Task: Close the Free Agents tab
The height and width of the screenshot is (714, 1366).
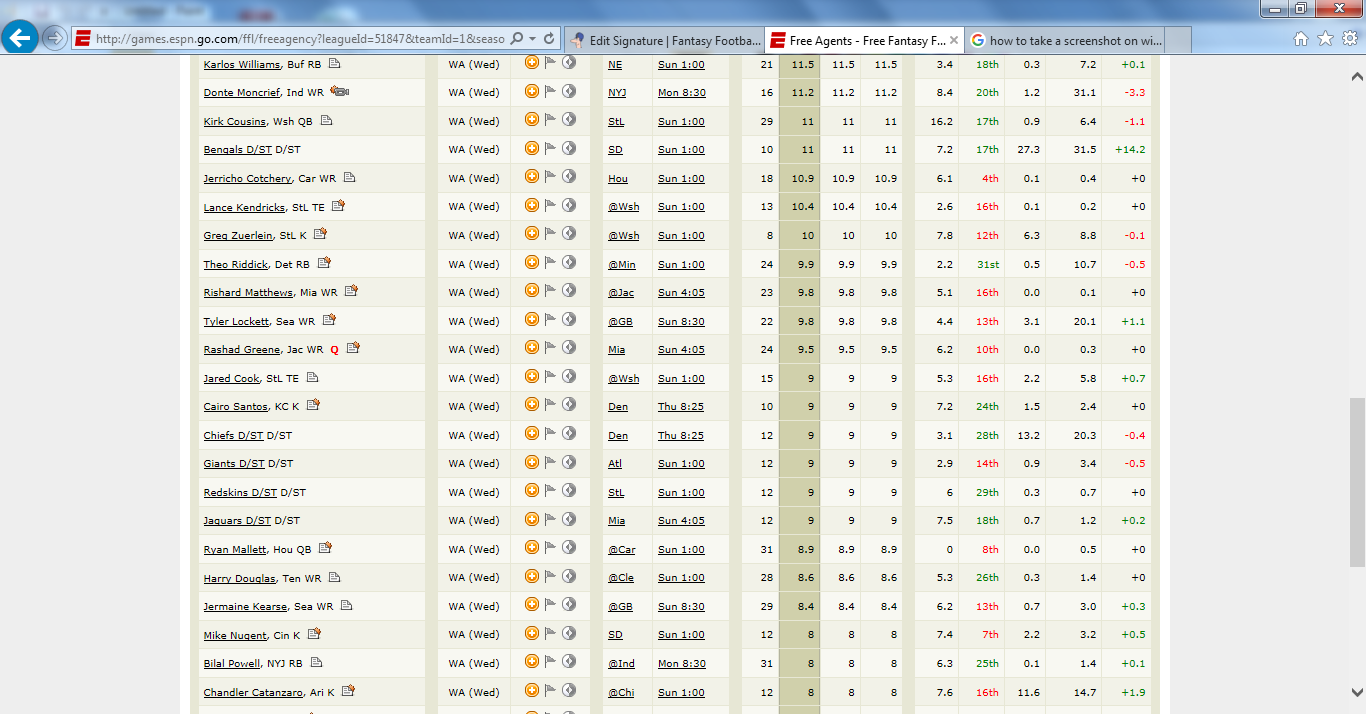Action: click(954, 40)
